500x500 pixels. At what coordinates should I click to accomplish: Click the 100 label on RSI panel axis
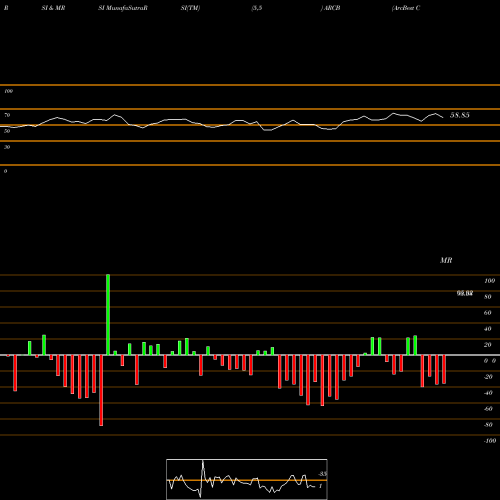(x=8, y=91)
